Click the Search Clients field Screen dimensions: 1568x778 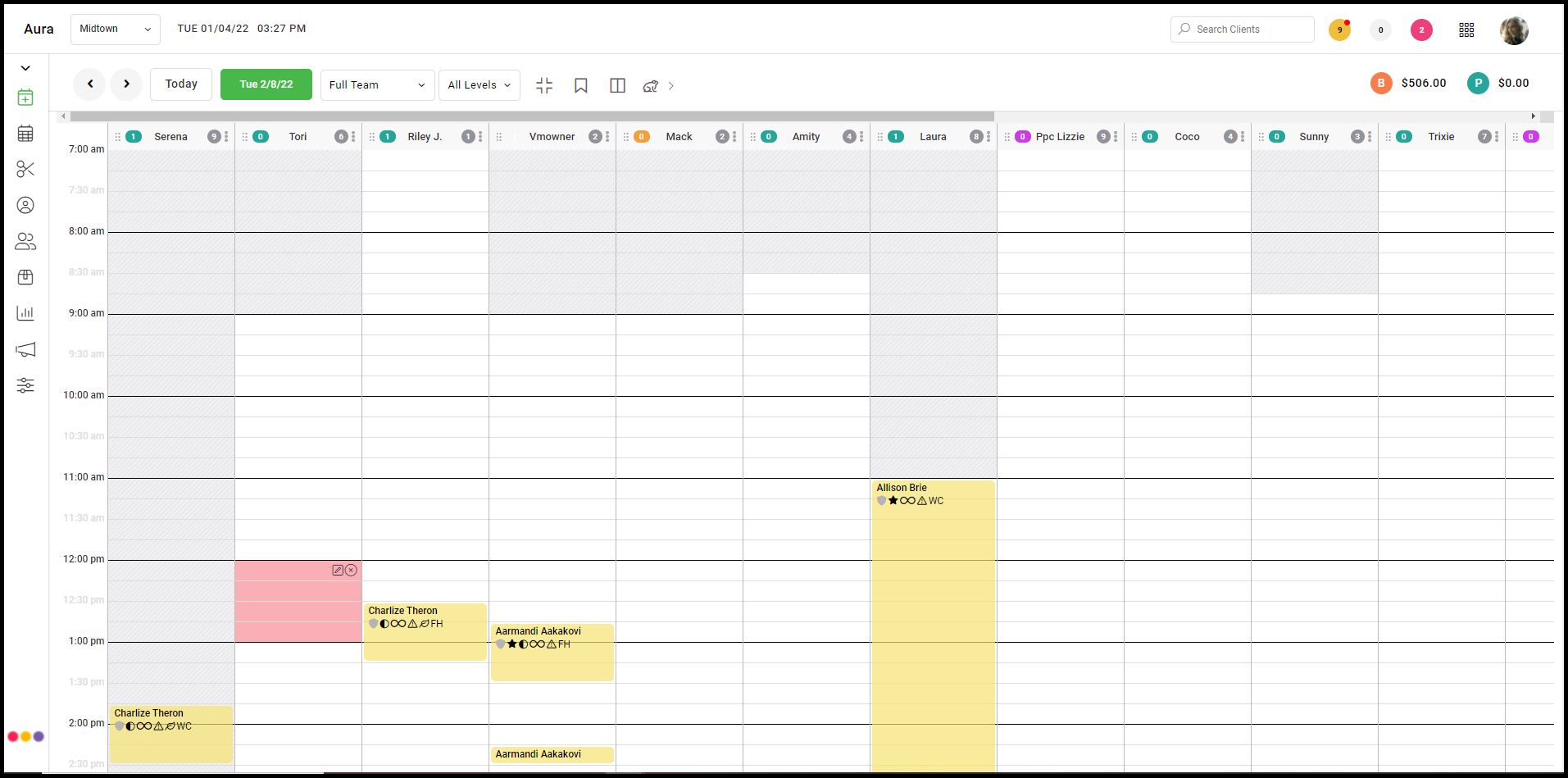coord(1243,30)
